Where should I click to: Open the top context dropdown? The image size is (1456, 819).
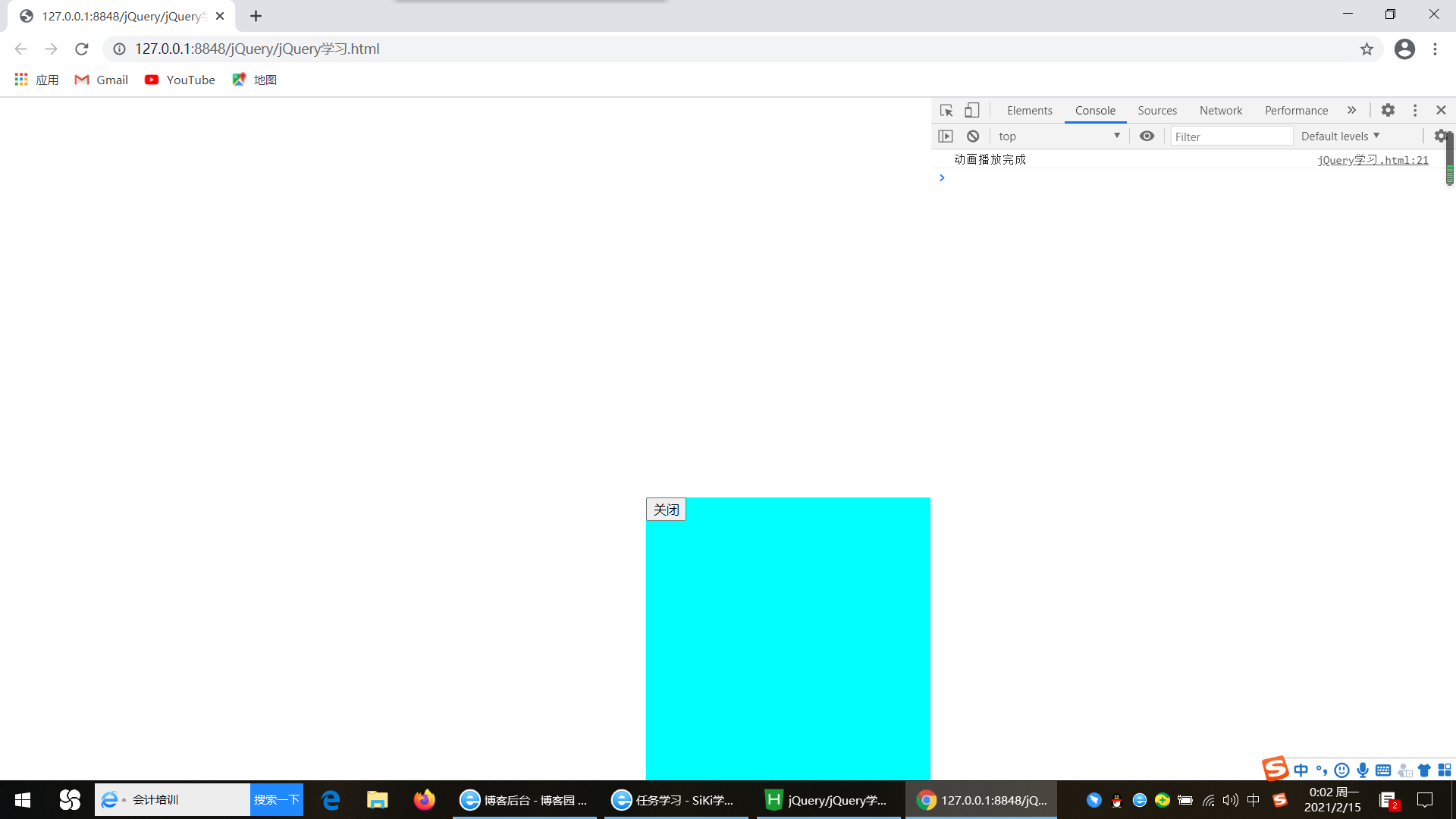coord(1059,136)
